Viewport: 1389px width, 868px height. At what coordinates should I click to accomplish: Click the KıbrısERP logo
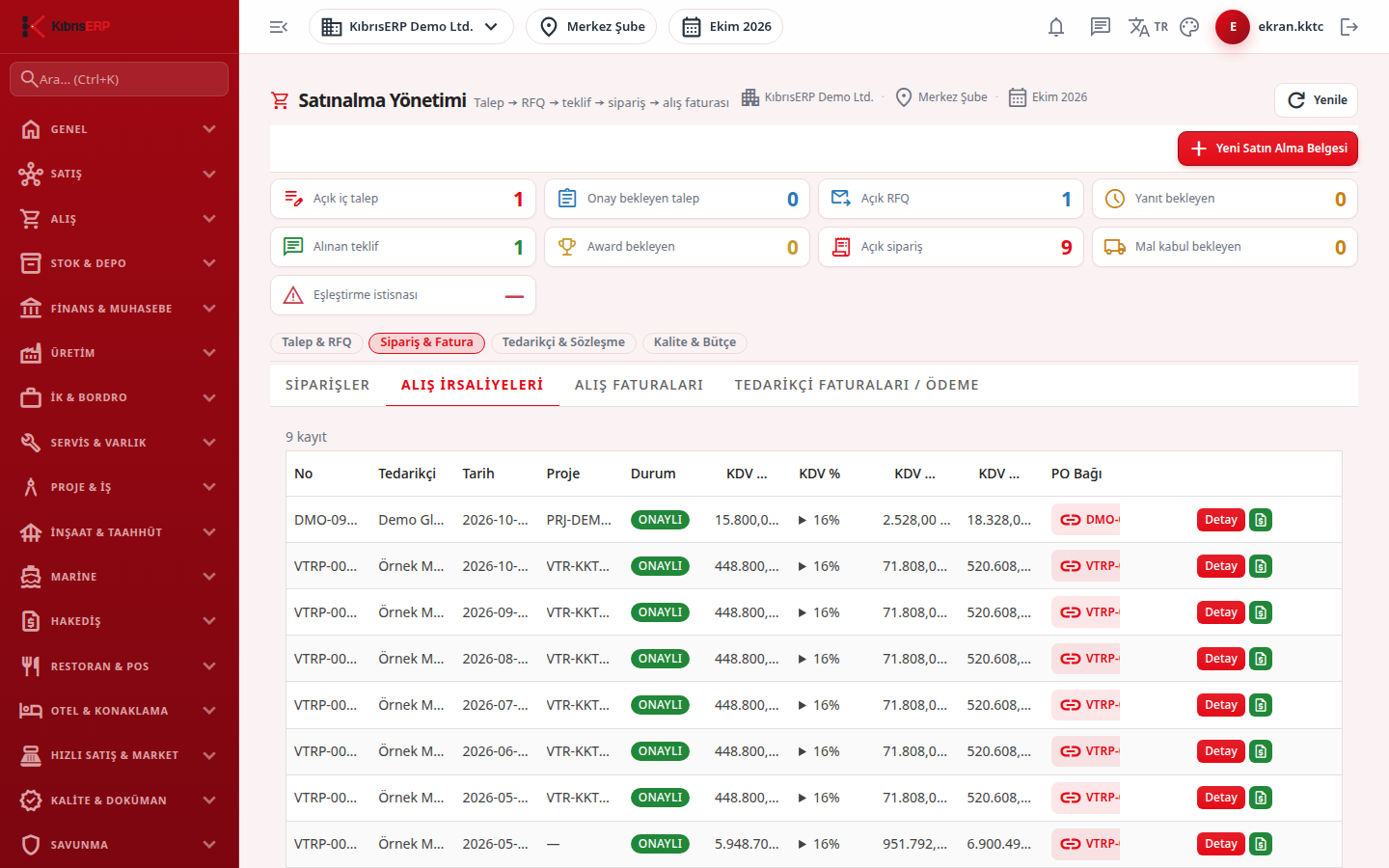(x=66, y=26)
